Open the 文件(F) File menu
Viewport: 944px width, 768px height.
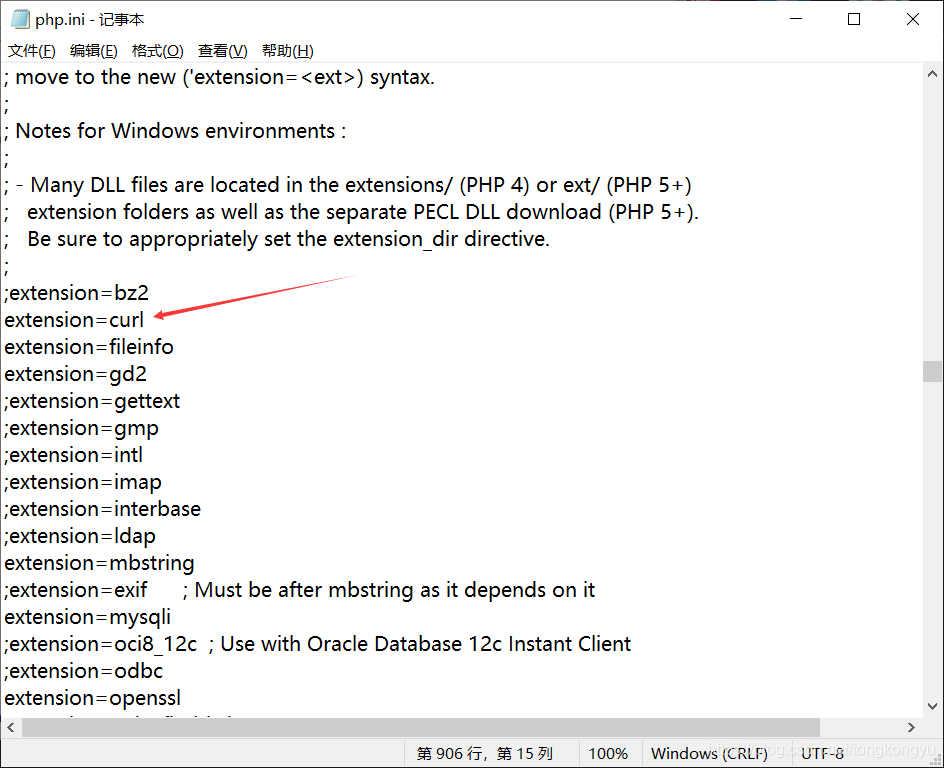point(31,51)
